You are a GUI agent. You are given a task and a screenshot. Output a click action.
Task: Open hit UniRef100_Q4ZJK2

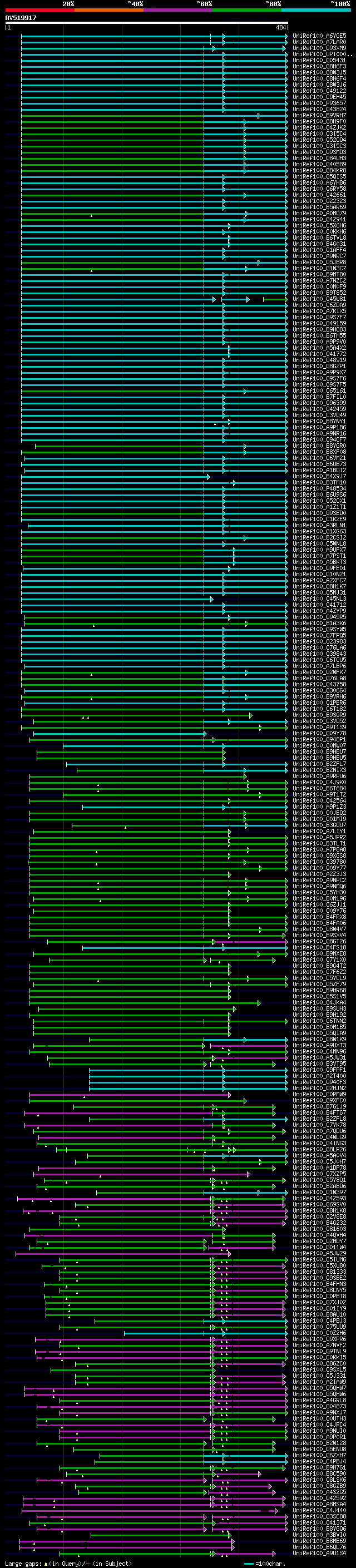pyautogui.click(x=319, y=128)
